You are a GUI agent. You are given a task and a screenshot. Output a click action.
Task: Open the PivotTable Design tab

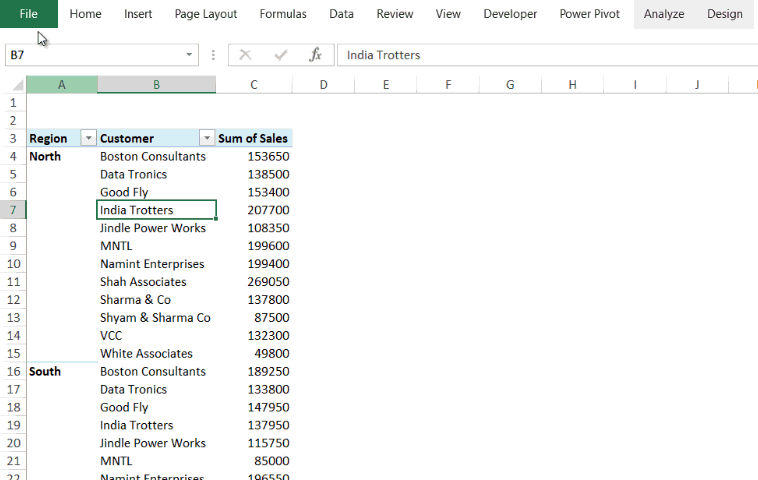click(x=725, y=14)
